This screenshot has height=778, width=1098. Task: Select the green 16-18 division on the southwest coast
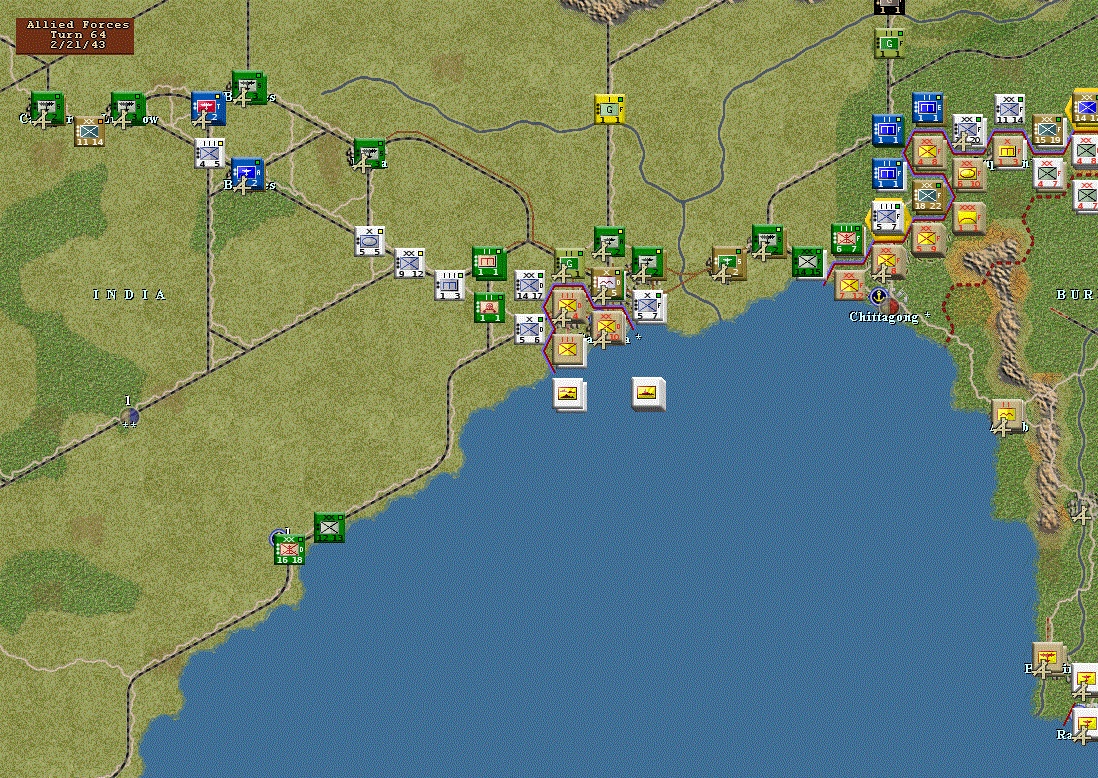pos(289,550)
